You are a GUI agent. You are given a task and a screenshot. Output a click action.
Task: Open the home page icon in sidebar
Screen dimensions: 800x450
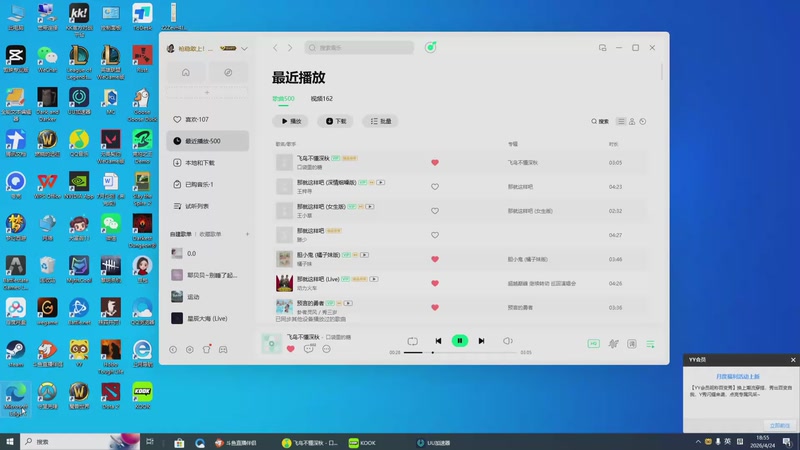pos(186,72)
